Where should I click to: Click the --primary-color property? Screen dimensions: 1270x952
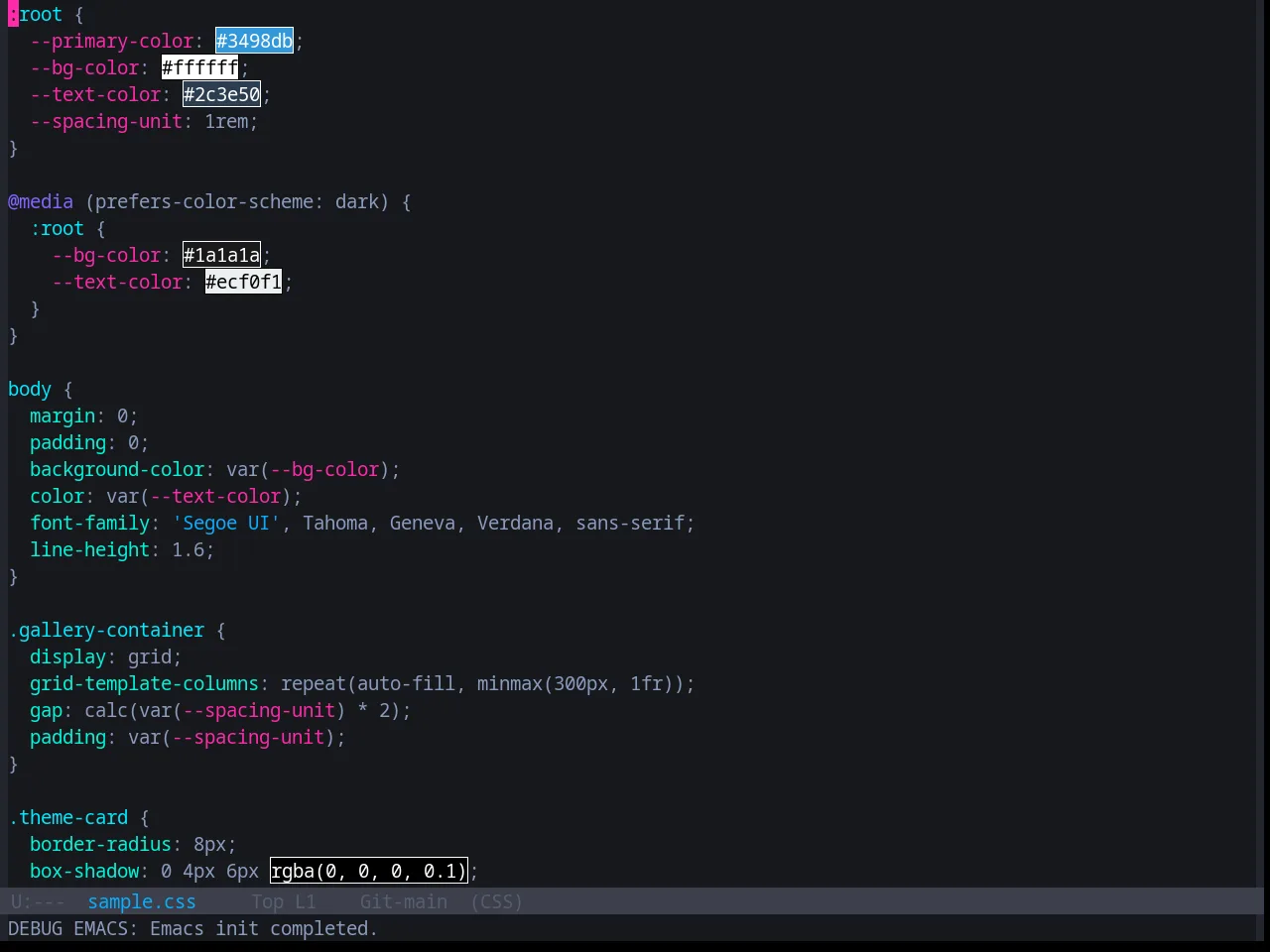click(x=112, y=41)
